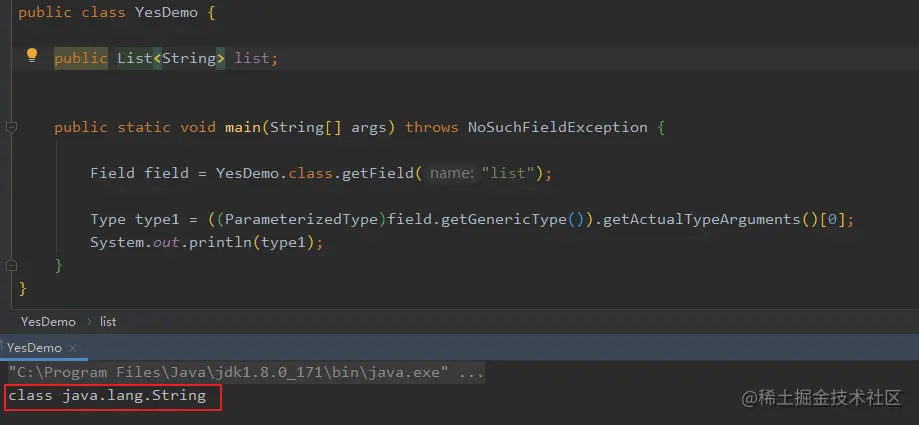This screenshot has height=425, width=919.
Task: Click the "list" string literal argument
Action: (508, 174)
